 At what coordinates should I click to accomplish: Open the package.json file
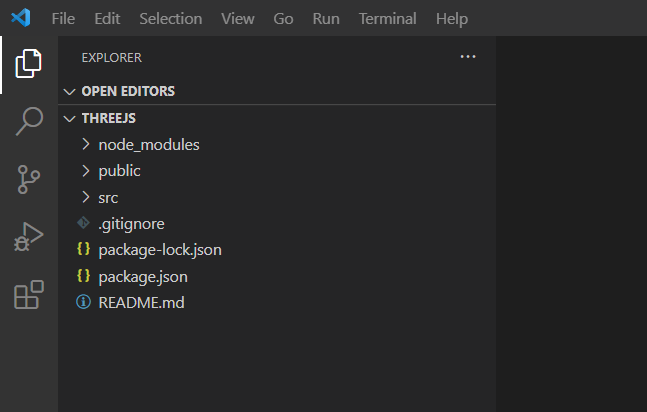[x=143, y=277]
